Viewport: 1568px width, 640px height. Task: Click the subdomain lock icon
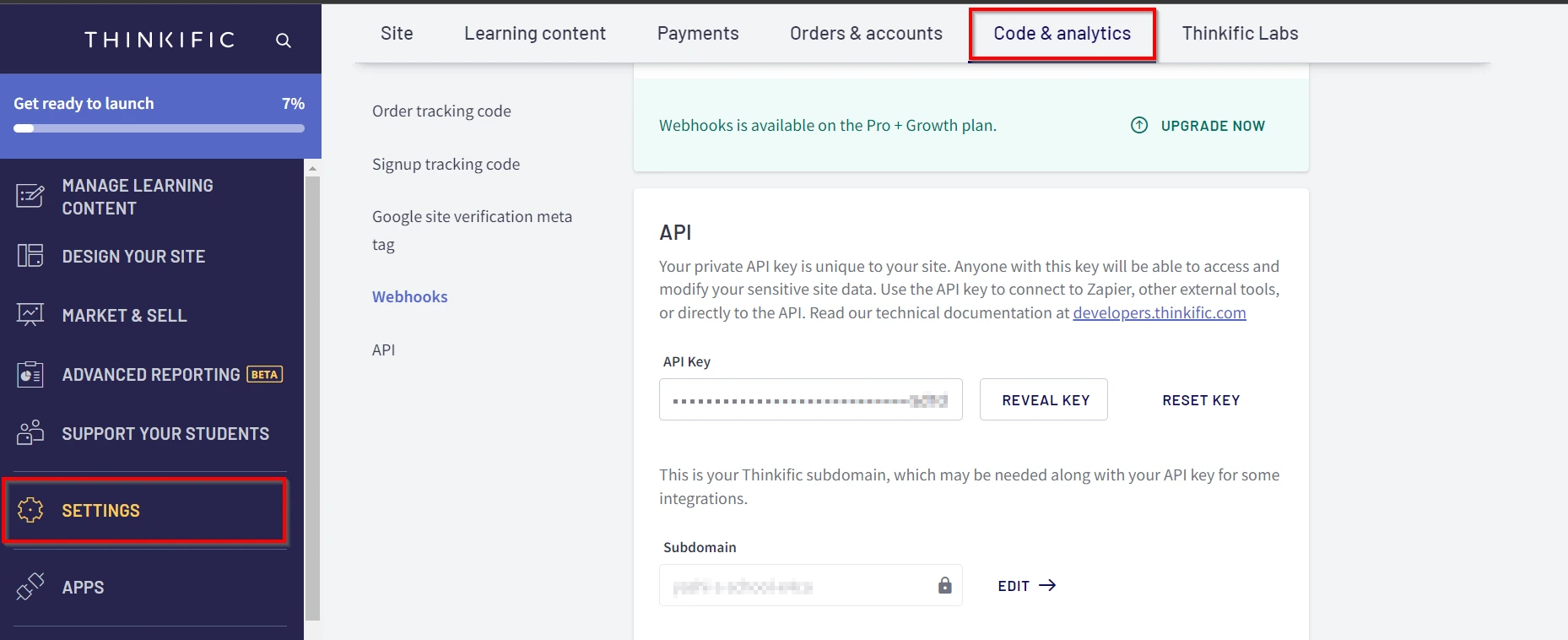pos(944,585)
